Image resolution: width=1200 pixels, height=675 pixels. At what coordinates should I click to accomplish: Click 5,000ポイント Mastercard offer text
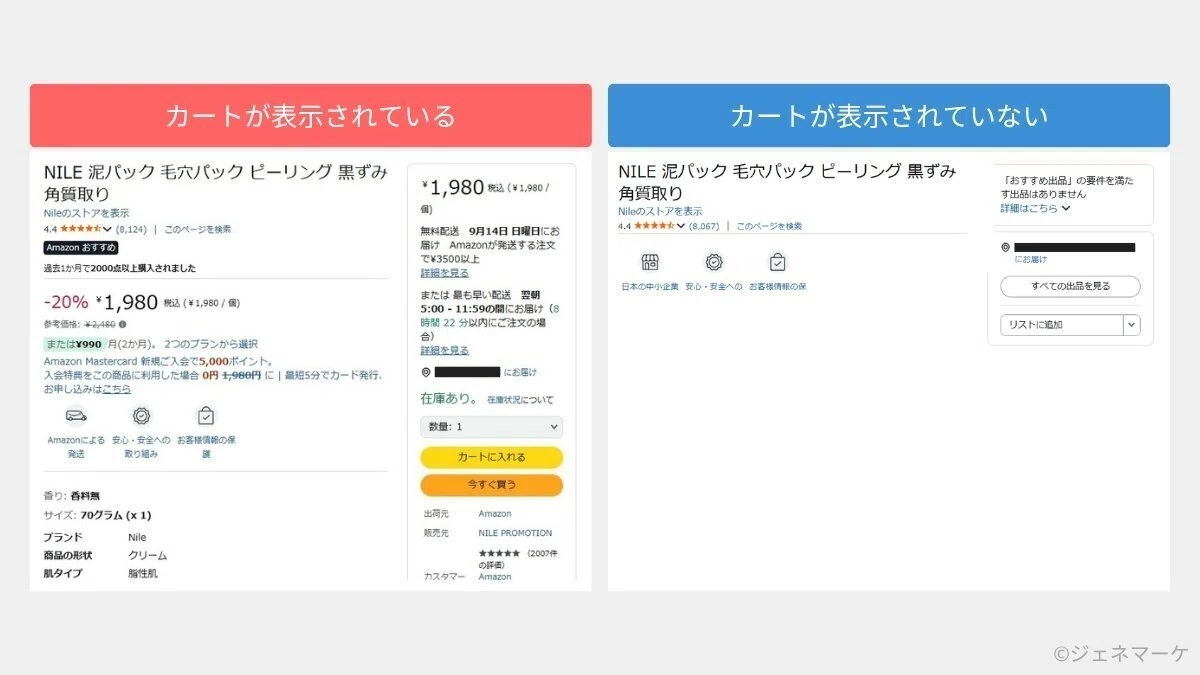(236, 361)
